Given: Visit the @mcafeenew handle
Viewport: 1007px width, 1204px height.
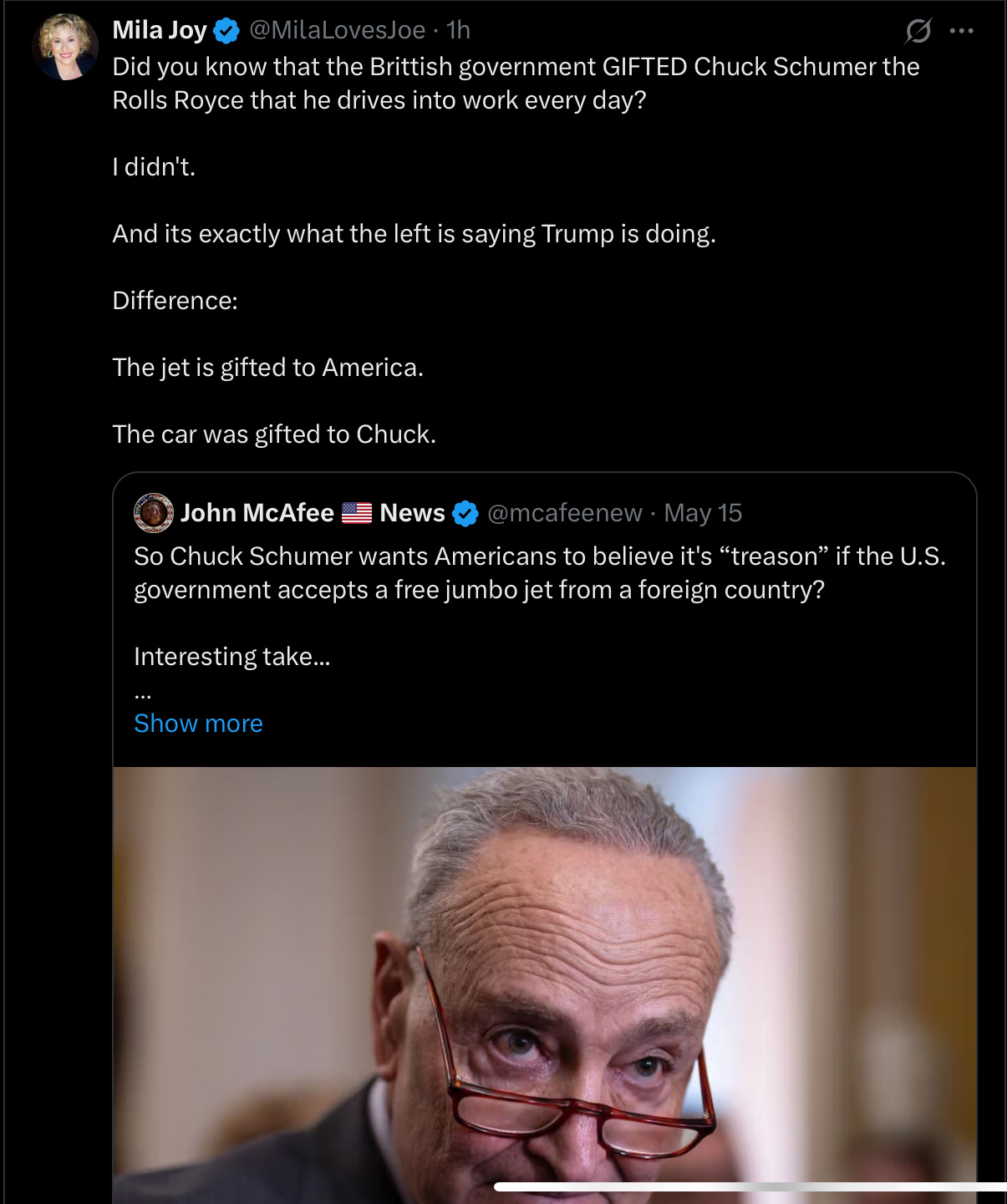Looking at the screenshot, I should (565, 513).
